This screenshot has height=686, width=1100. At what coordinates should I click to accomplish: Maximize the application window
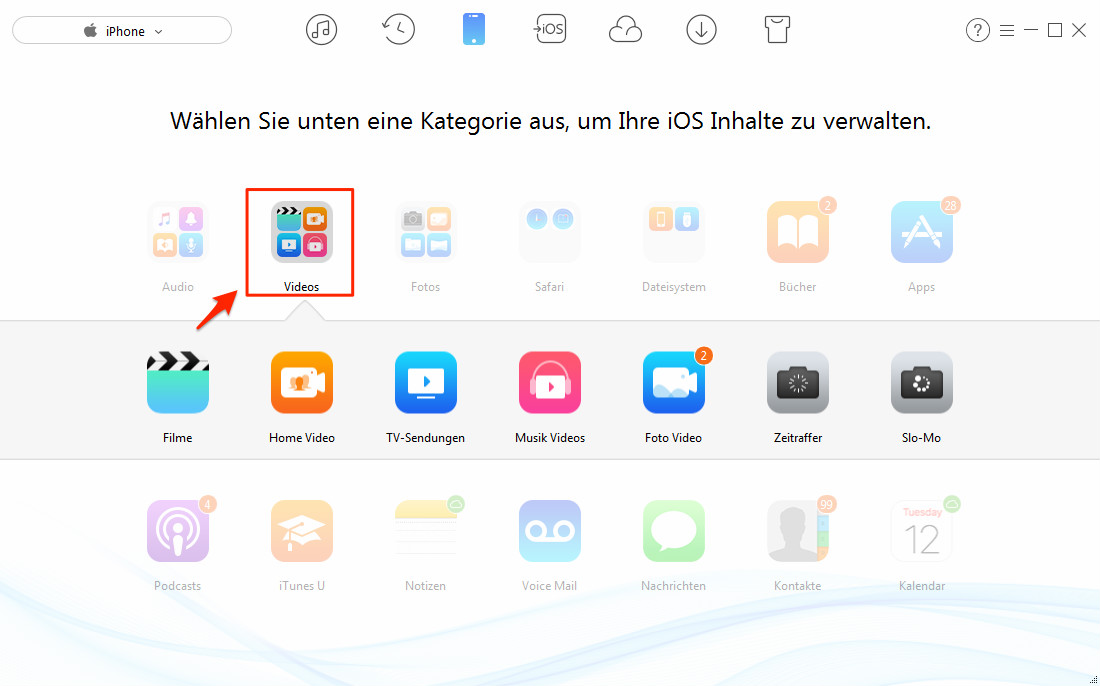tap(1054, 30)
